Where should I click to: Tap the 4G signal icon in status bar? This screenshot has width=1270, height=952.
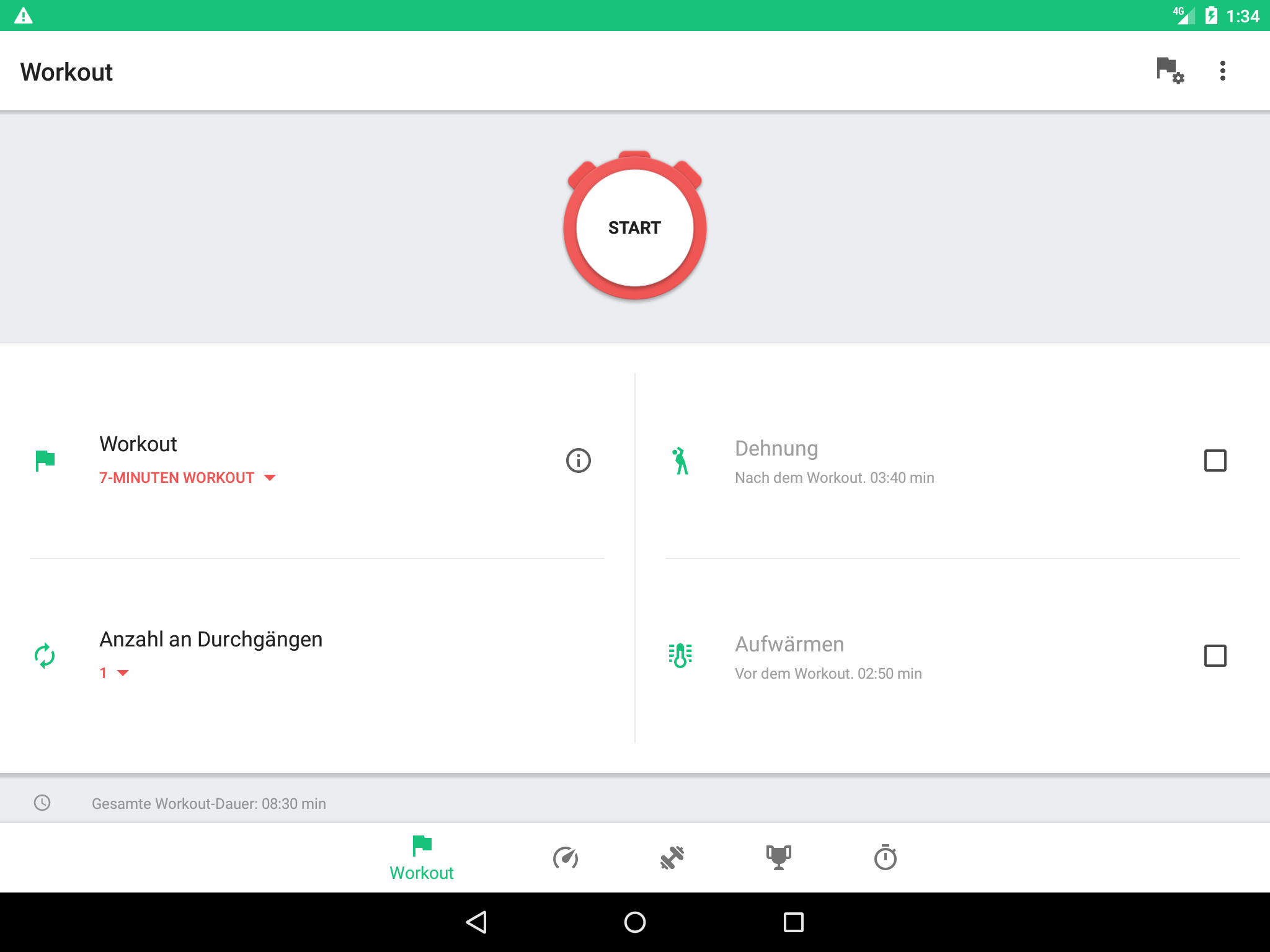tap(1183, 15)
